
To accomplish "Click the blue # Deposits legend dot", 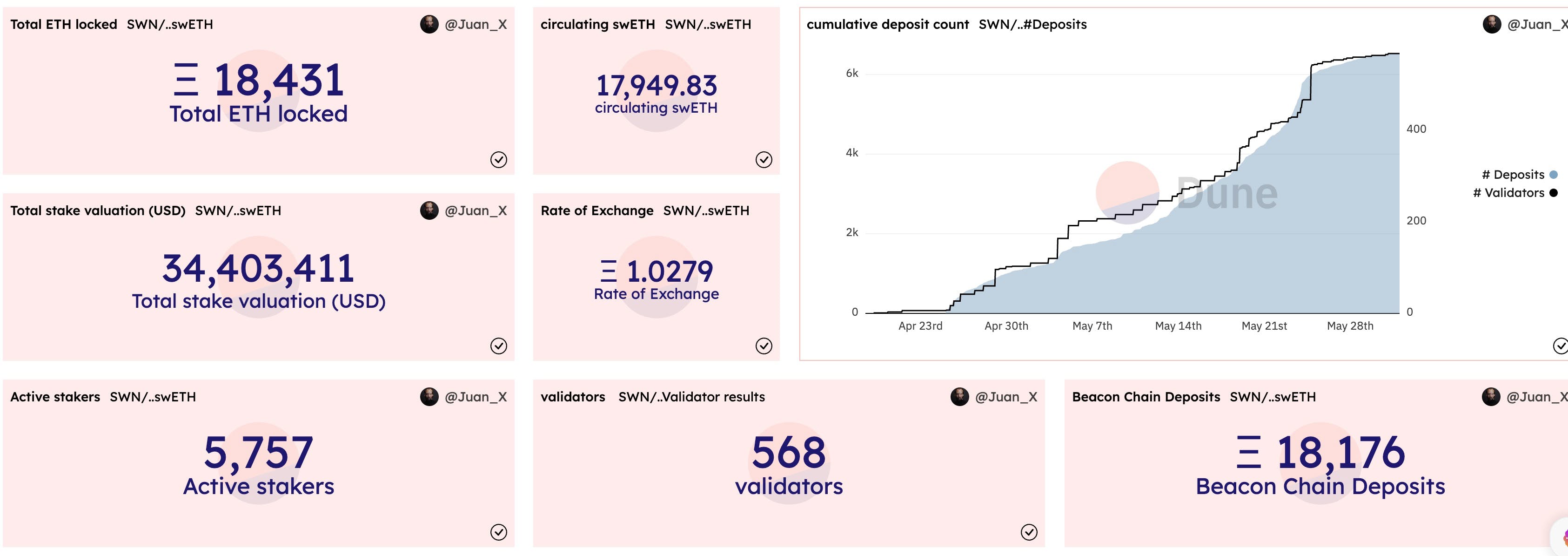I will (x=1554, y=175).
